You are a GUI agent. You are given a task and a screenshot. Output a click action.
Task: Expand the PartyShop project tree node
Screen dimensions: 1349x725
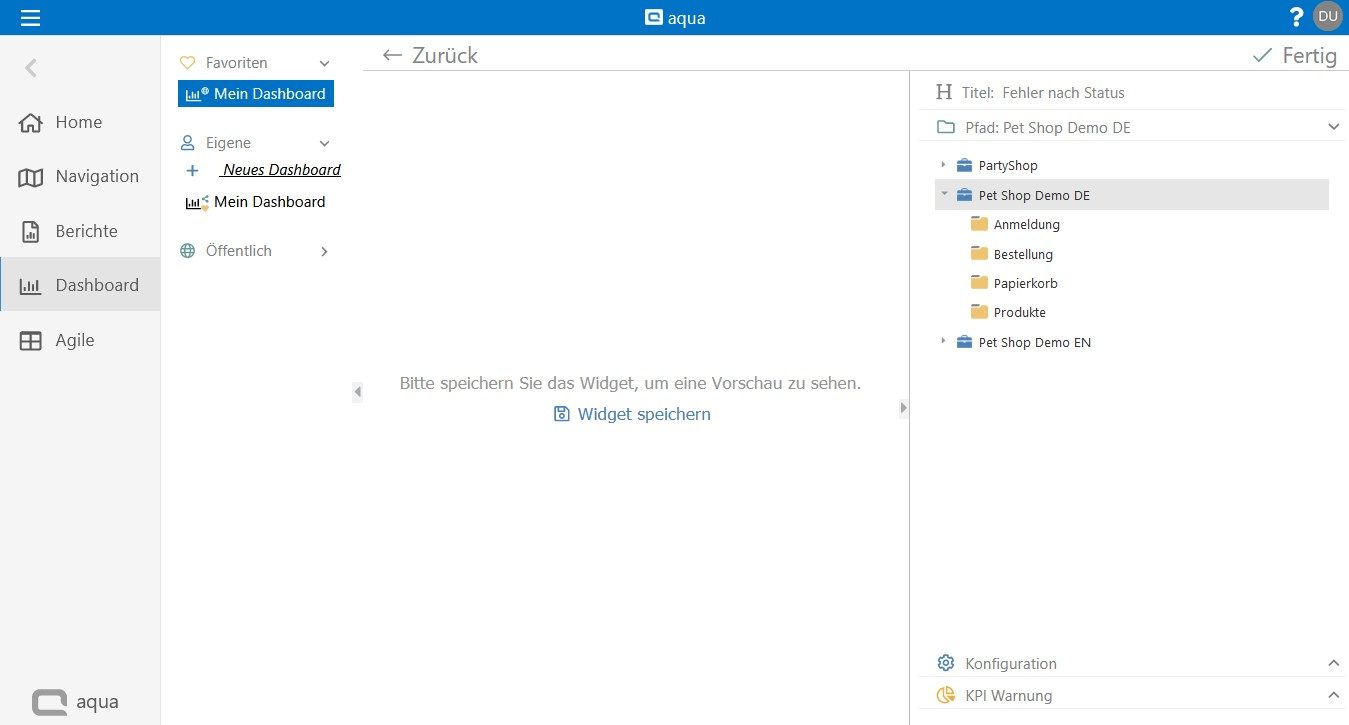943,165
